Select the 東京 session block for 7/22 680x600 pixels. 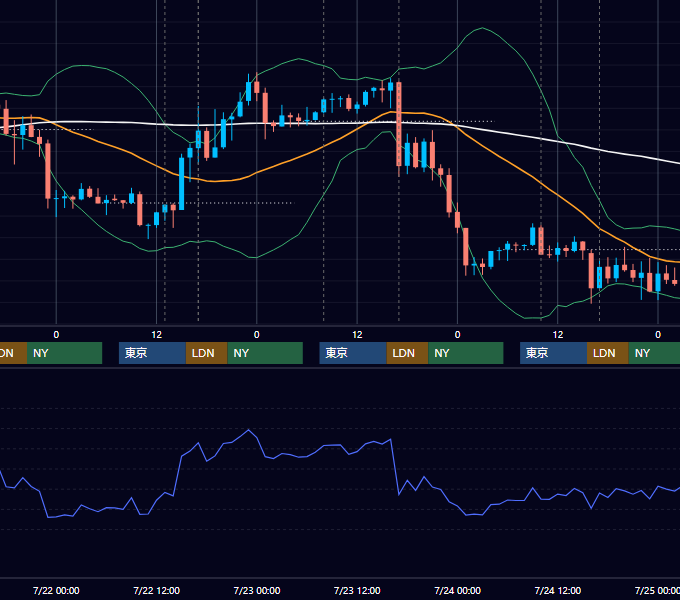pos(152,353)
